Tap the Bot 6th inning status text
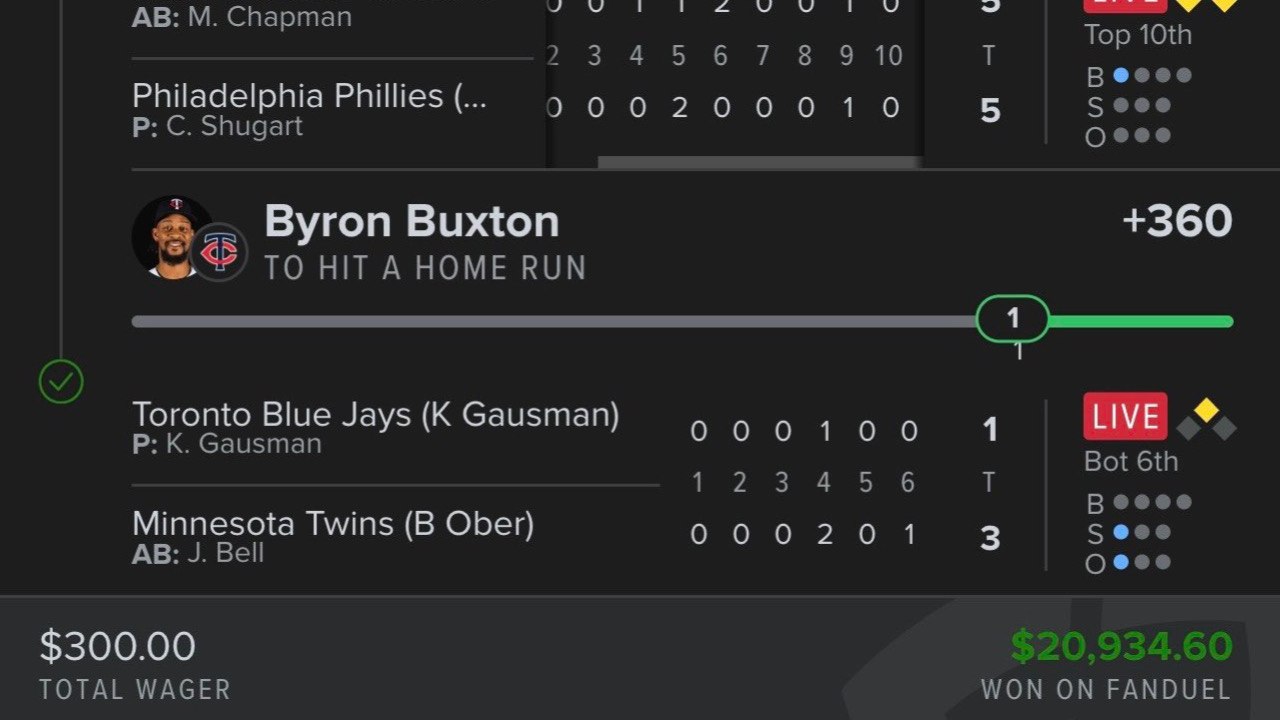 [x=1131, y=462]
